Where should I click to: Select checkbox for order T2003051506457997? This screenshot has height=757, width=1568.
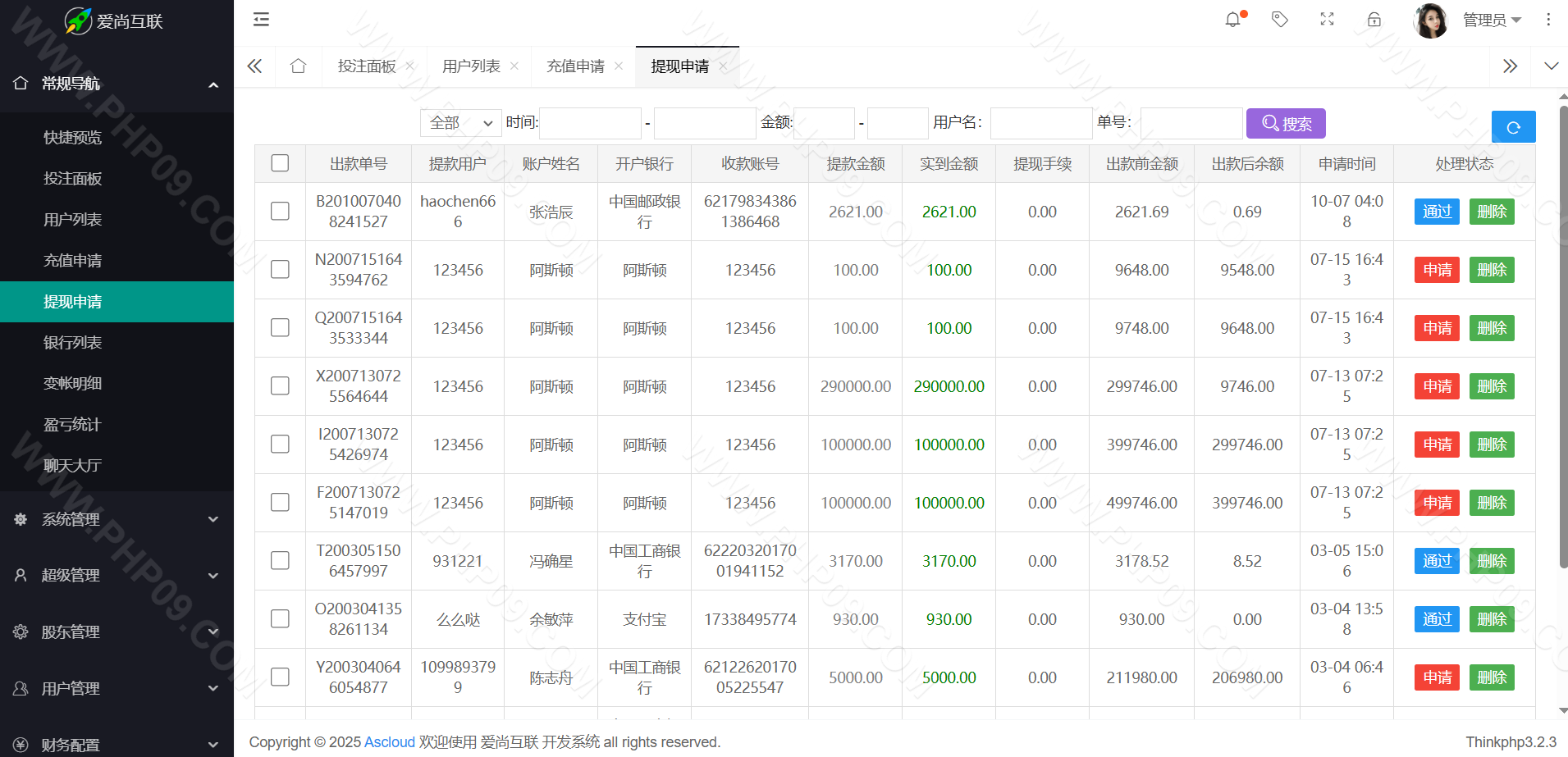tap(280, 561)
